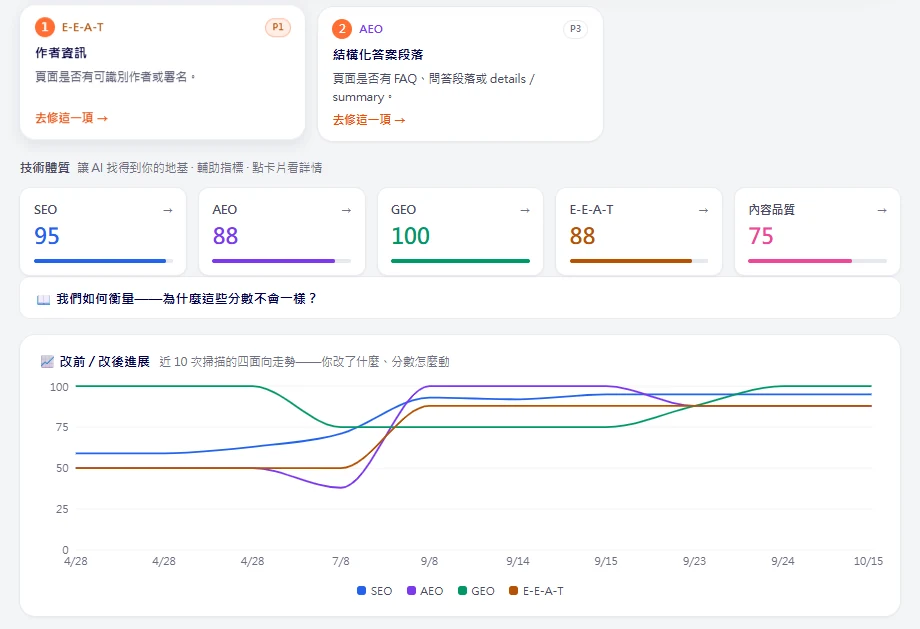Click the 內容品質 score 75
920x629 pixels.
[x=761, y=236]
